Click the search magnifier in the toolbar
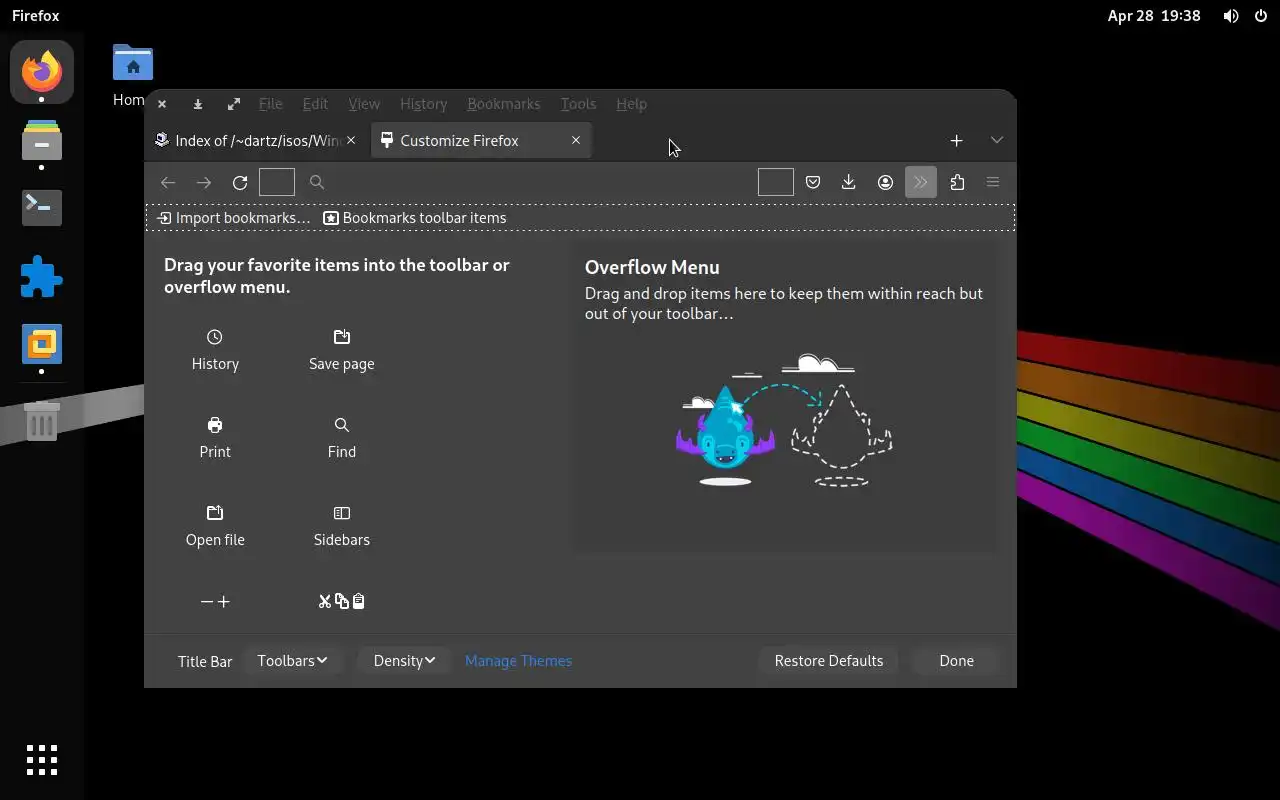This screenshot has height=800, width=1280. (x=317, y=182)
